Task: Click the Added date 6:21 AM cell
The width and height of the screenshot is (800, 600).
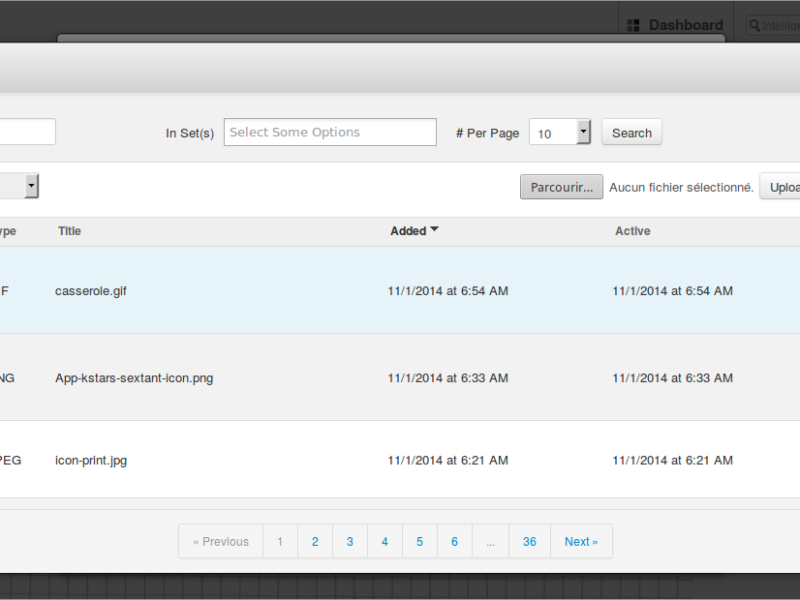Action: (x=448, y=460)
